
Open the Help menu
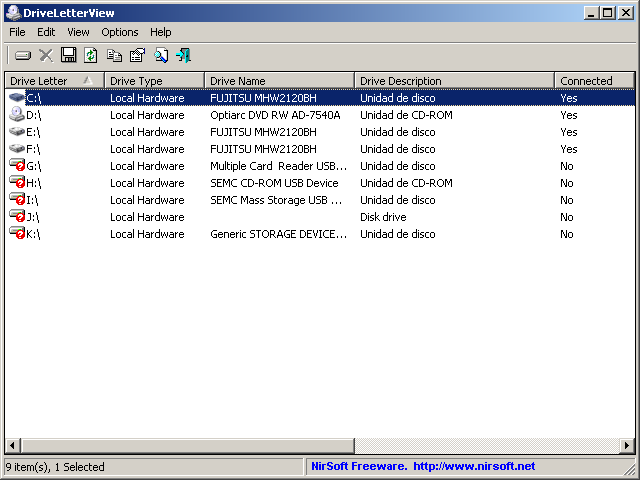[x=160, y=32]
